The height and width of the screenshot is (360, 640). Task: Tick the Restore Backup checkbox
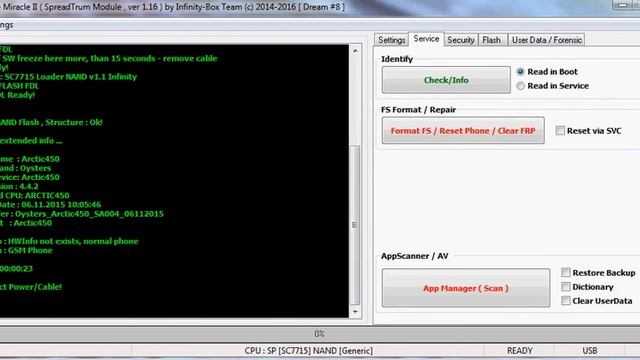566,273
